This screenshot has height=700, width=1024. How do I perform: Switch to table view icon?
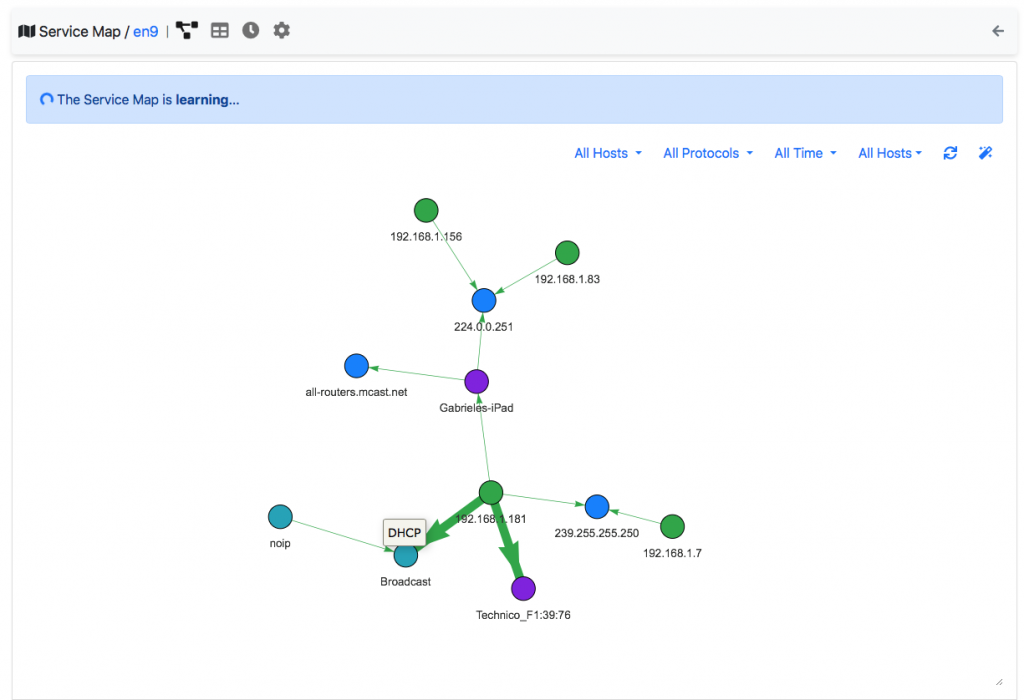click(220, 31)
